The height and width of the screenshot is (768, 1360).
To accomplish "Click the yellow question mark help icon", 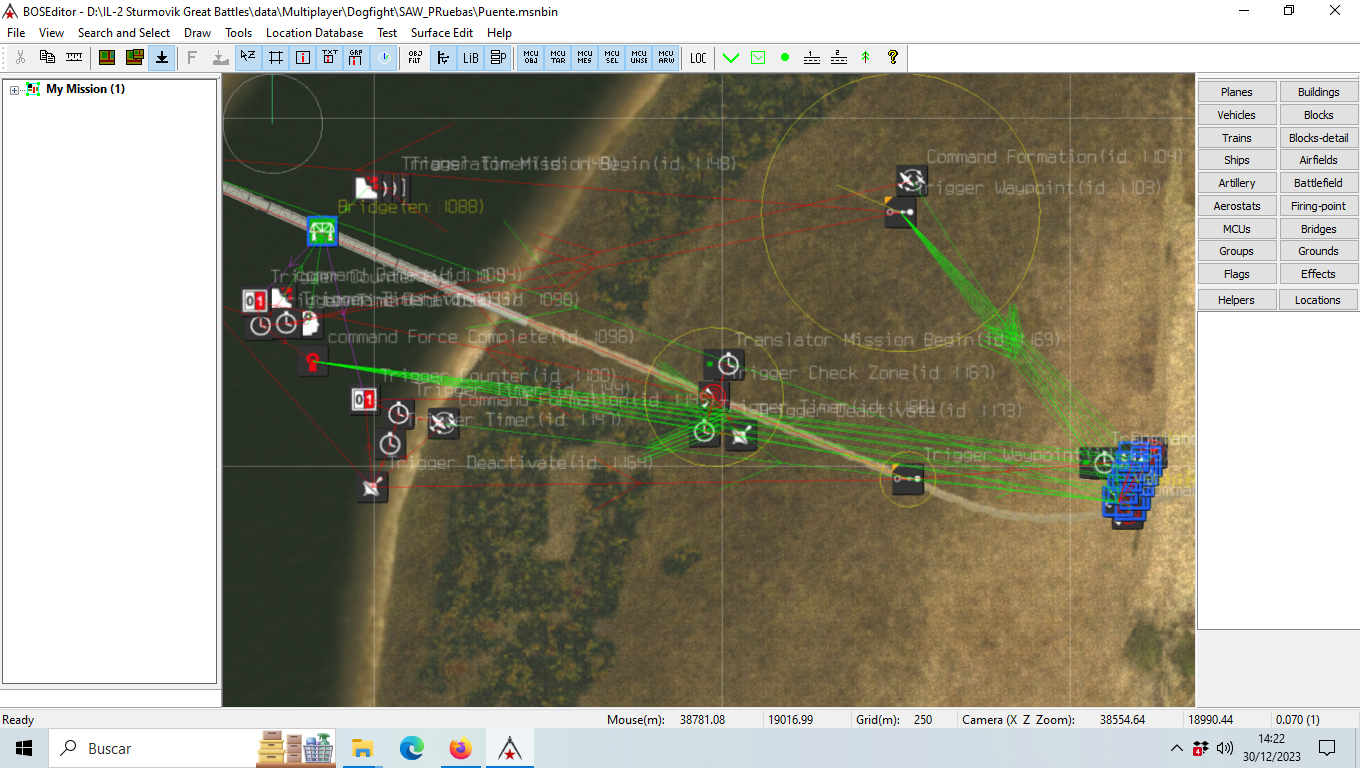I will (893, 58).
